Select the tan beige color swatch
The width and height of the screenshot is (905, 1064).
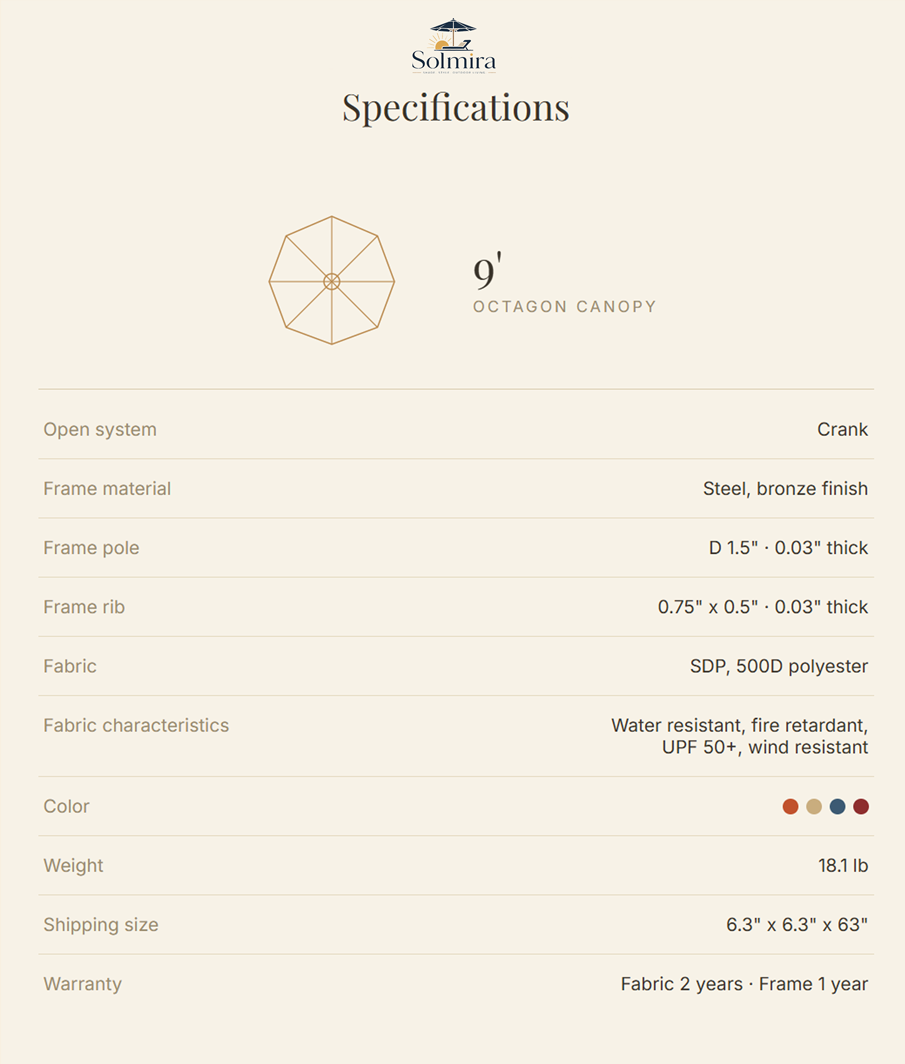click(x=814, y=806)
